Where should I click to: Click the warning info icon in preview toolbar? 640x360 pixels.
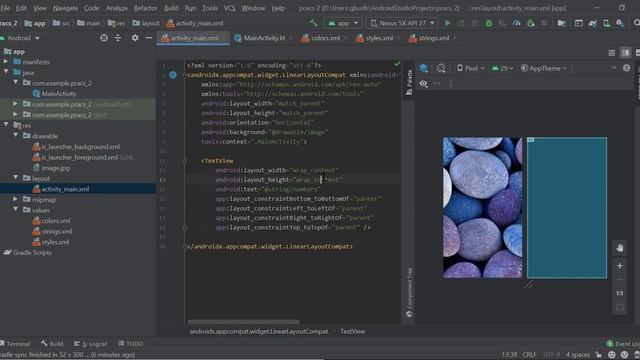(x=627, y=68)
